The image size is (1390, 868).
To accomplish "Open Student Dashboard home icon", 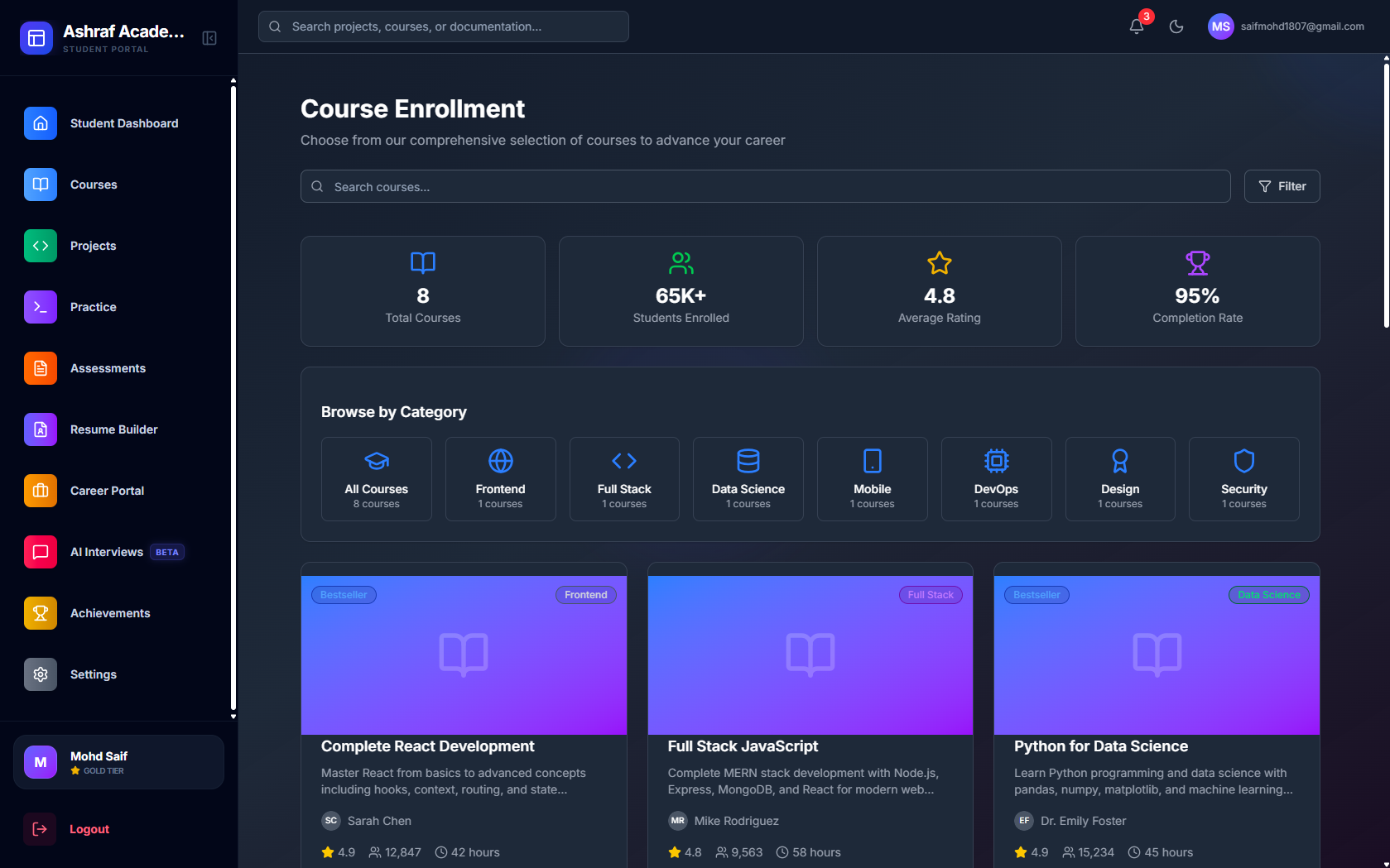I will point(41,123).
